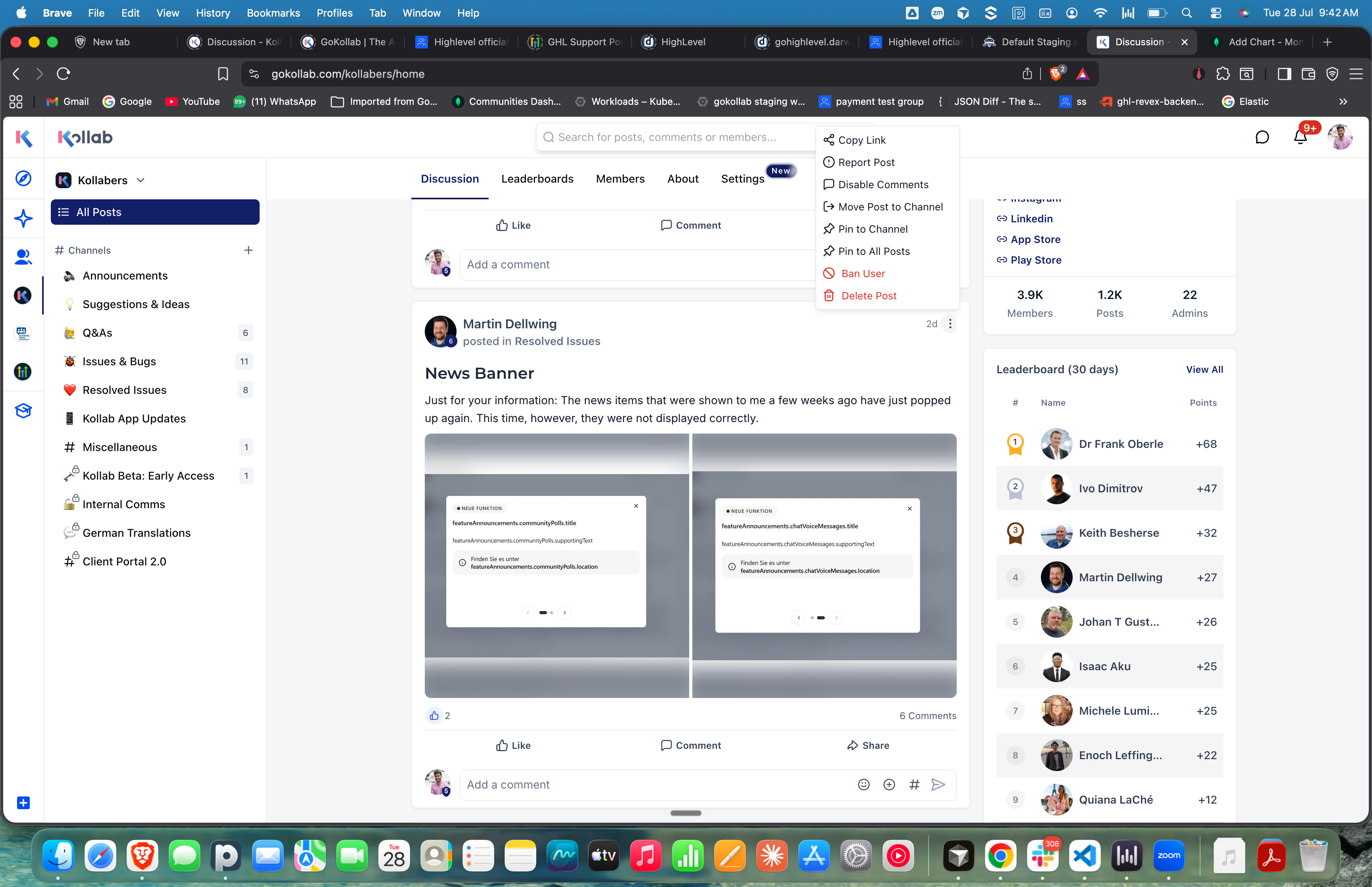Share the News Banner post
The height and width of the screenshot is (887, 1372).
pos(868,745)
